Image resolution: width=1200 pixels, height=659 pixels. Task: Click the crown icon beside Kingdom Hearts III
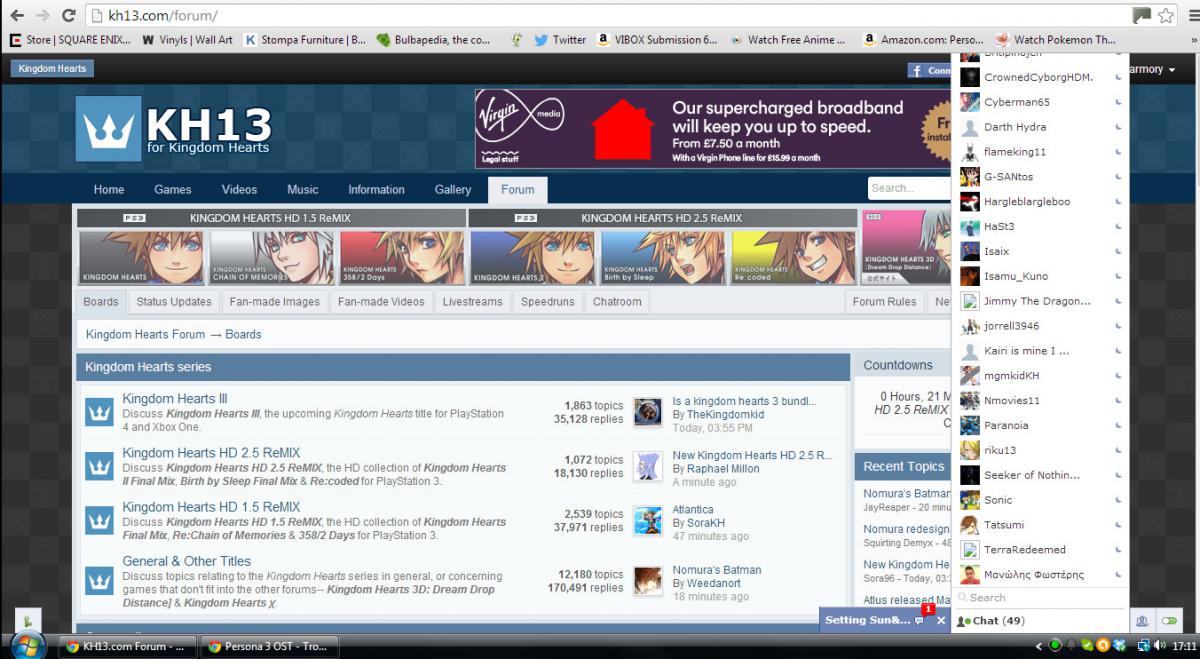coord(99,412)
